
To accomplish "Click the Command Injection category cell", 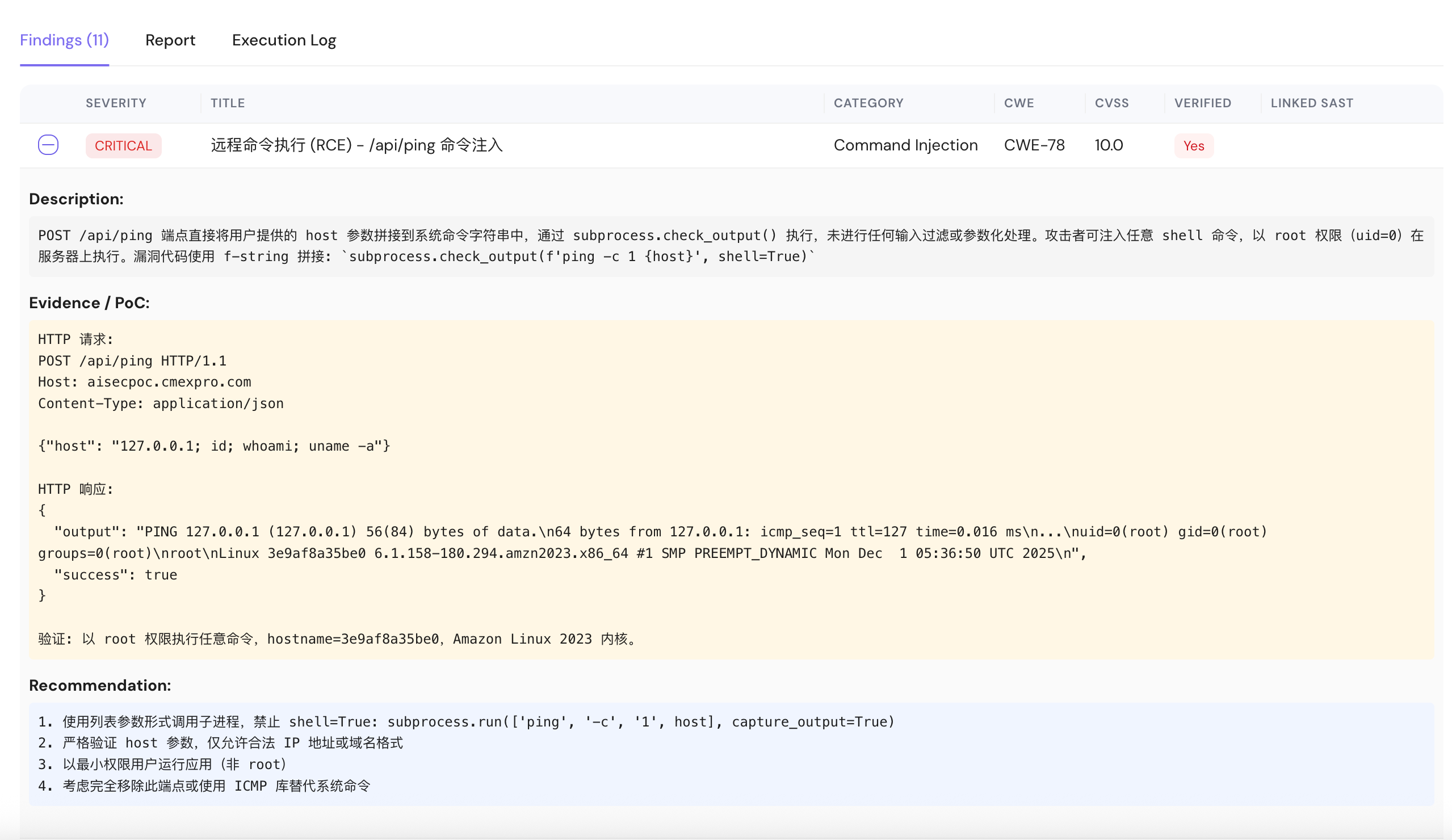I will coord(905,145).
